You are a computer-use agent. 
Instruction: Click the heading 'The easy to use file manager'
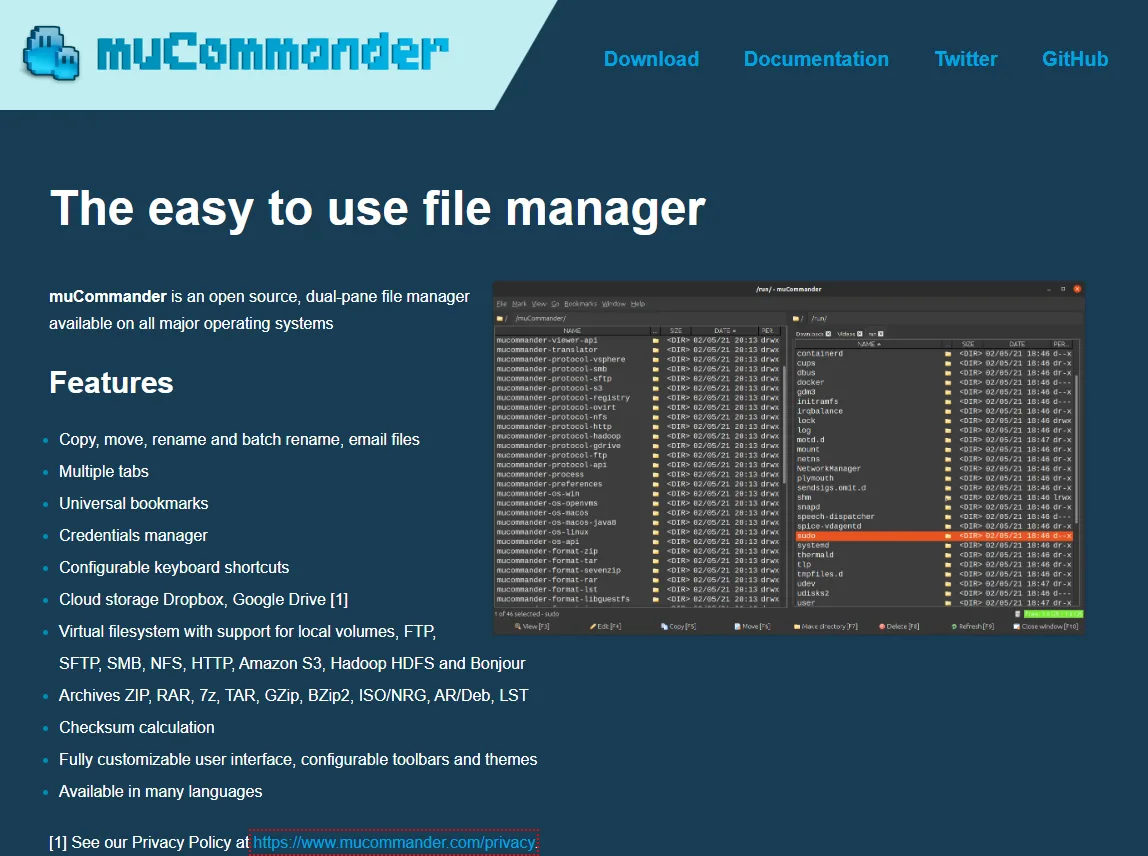pyautogui.click(x=377, y=209)
